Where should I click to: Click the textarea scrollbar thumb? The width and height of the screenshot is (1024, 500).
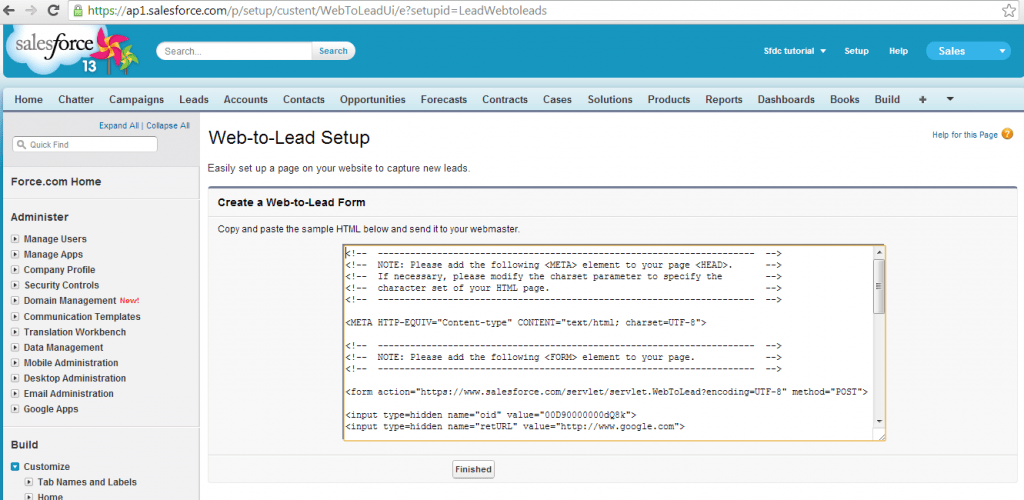(x=879, y=286)
